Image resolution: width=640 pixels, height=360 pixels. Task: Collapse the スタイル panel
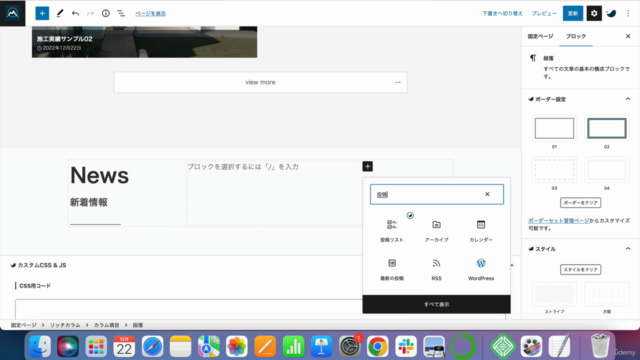[628, 249]
